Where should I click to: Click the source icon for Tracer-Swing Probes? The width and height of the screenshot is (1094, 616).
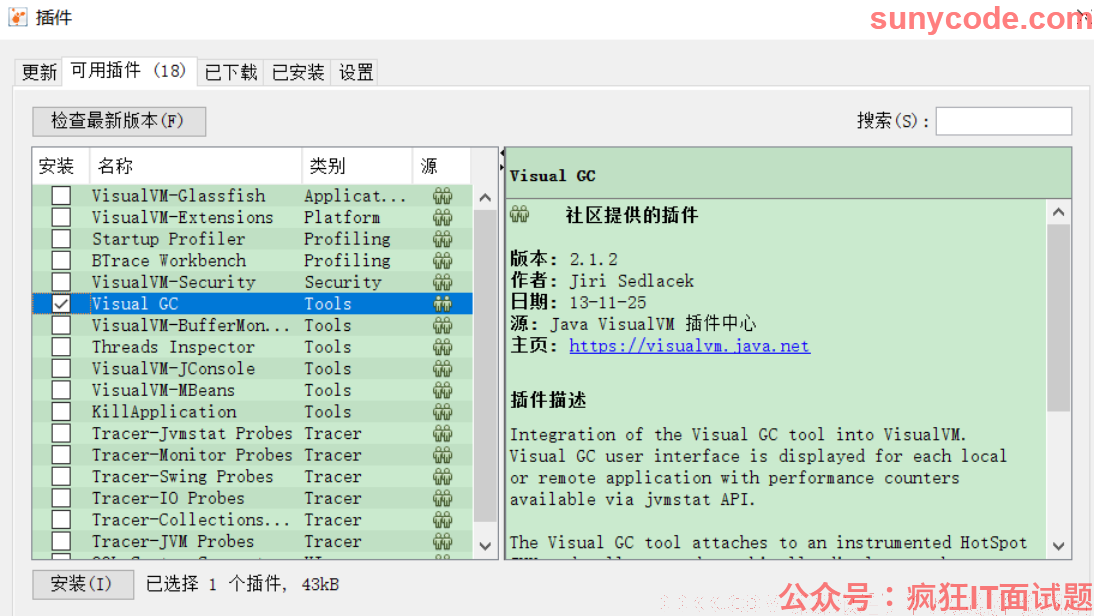(x=442, y=477)
